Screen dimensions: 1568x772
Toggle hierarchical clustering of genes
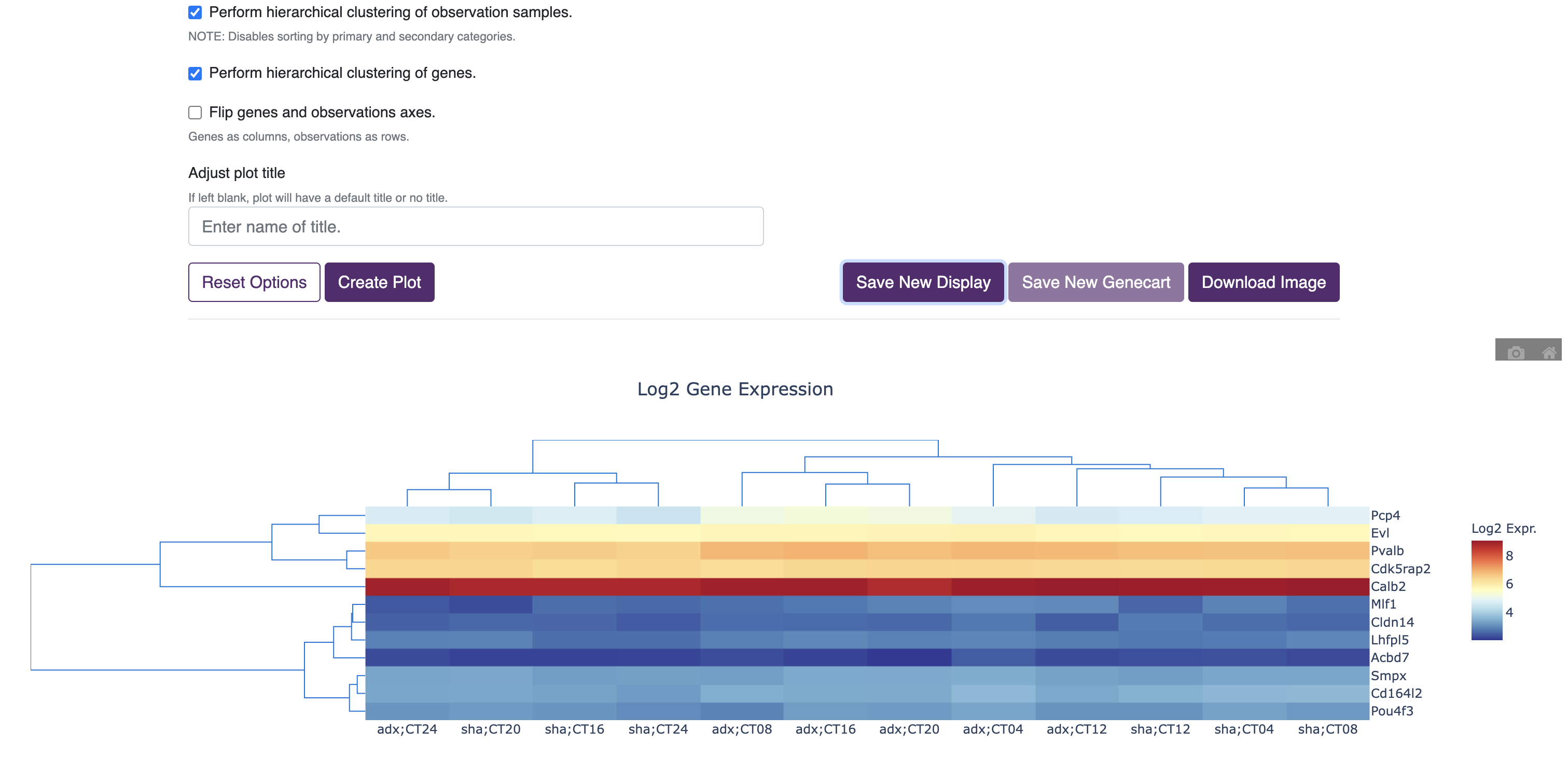coord(194,72)
